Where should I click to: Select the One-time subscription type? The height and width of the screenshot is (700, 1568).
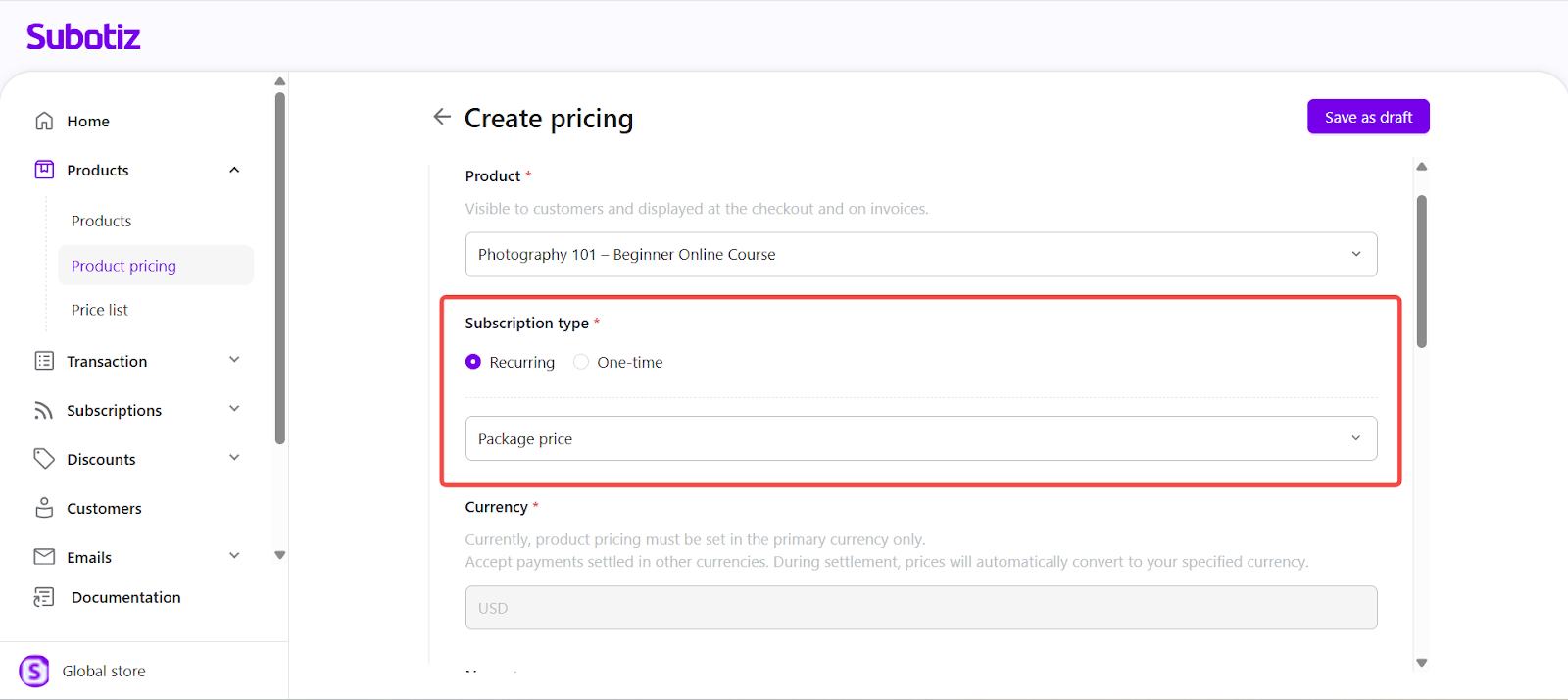[x=581, y=362]
